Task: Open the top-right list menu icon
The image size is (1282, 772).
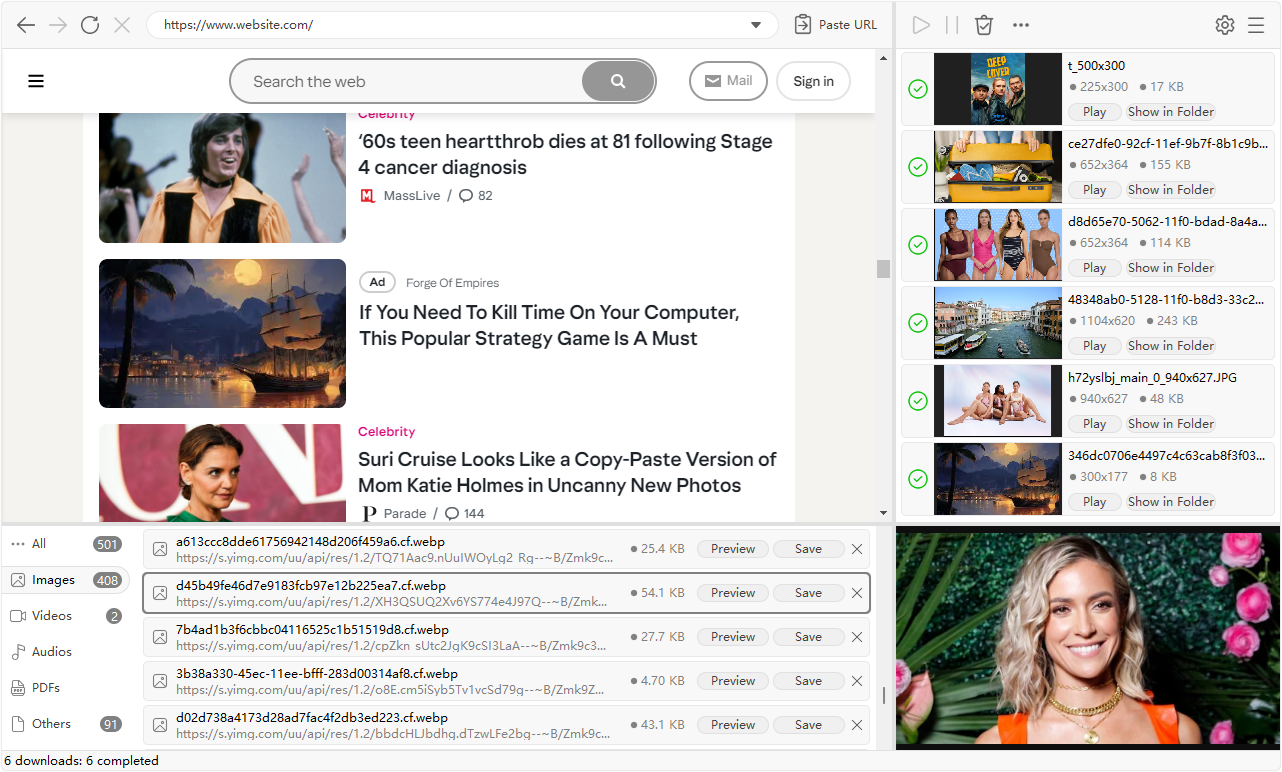Action: coord(1256,25)
